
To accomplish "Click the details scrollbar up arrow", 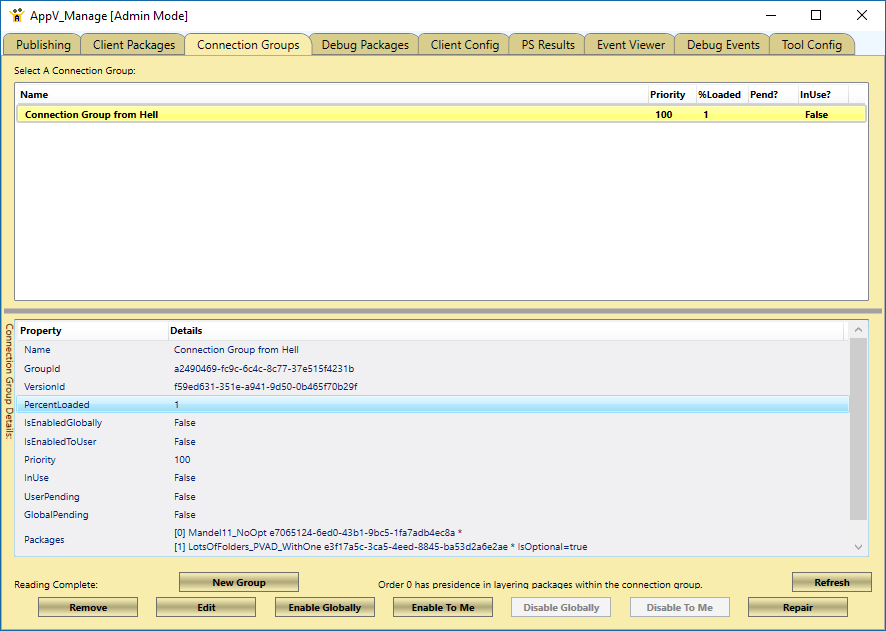I will (x=858, y=329).
